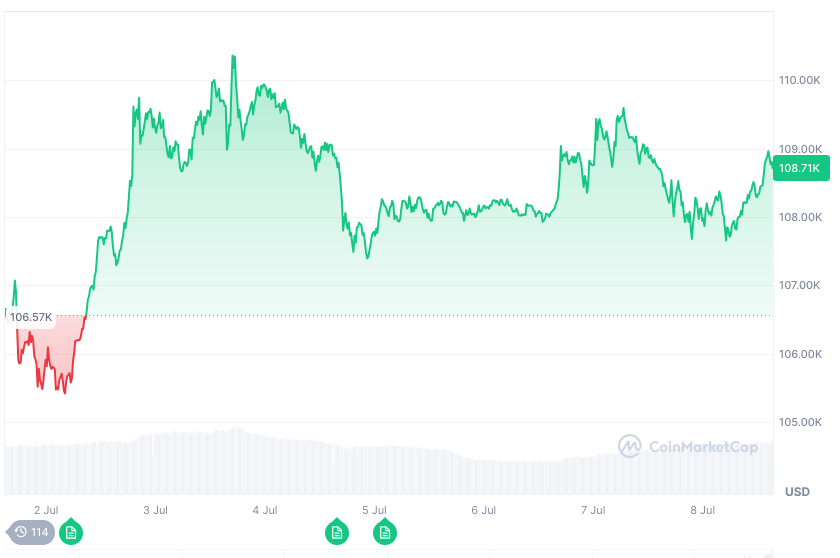This screenshot has height=558, width=840.
Task: Click the 109.00K axis label
Action: tap(800, 149)
